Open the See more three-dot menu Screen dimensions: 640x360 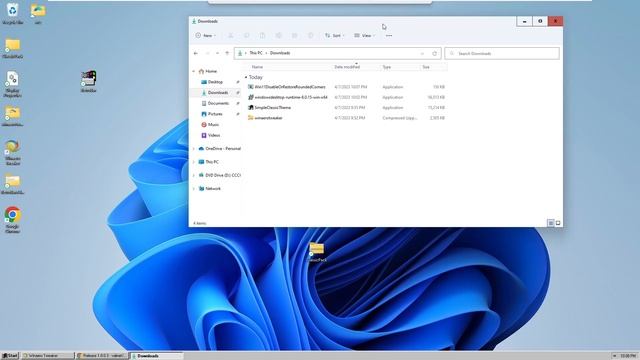click(389, 36)
